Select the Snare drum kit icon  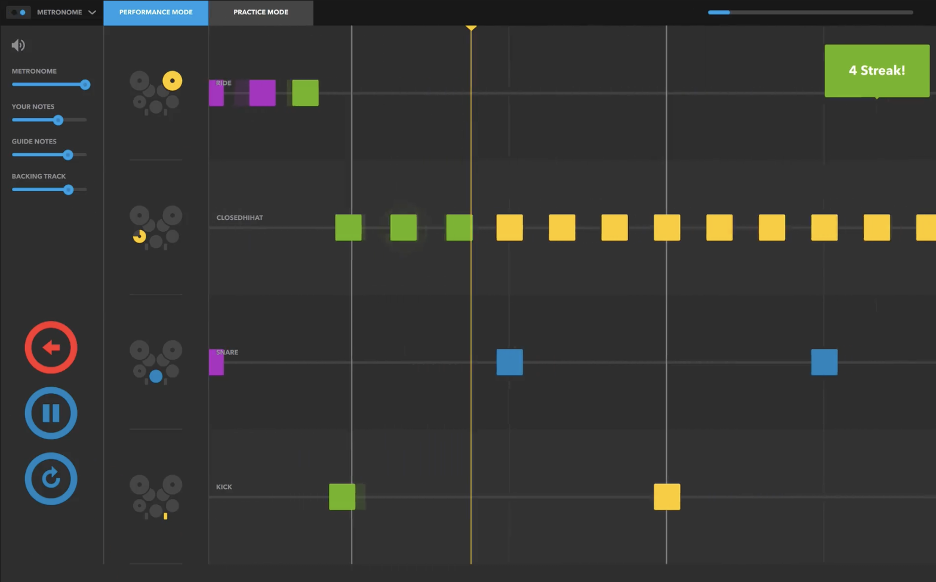(156, 362)
